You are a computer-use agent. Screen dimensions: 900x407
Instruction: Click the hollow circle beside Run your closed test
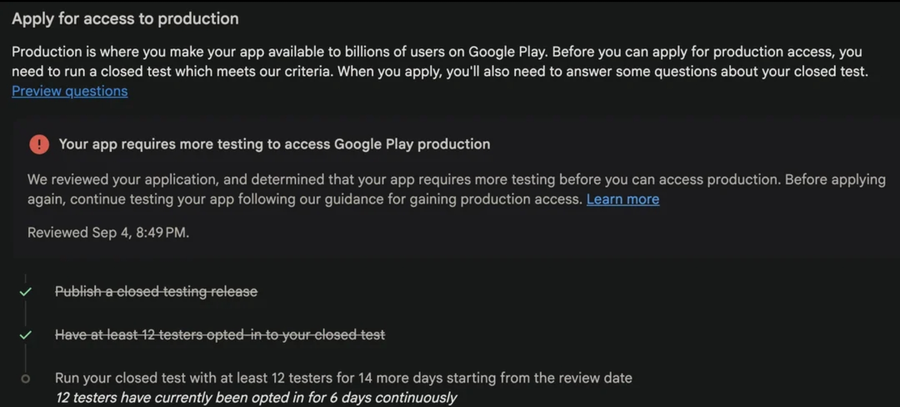(25, 378)
